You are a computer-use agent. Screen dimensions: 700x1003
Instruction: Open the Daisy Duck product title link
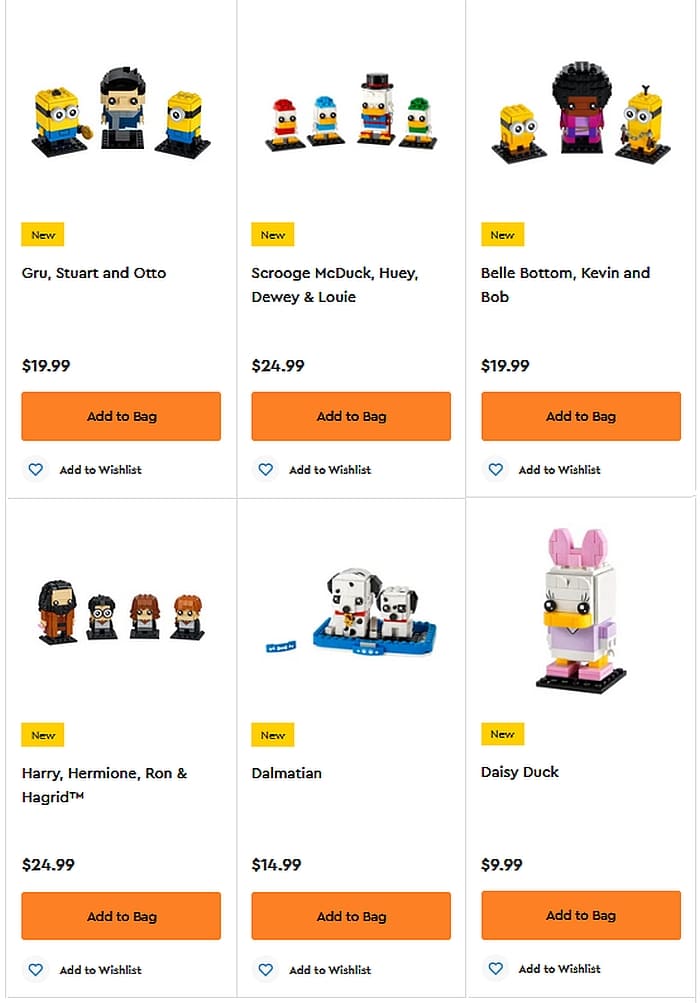tap(520, 772)
